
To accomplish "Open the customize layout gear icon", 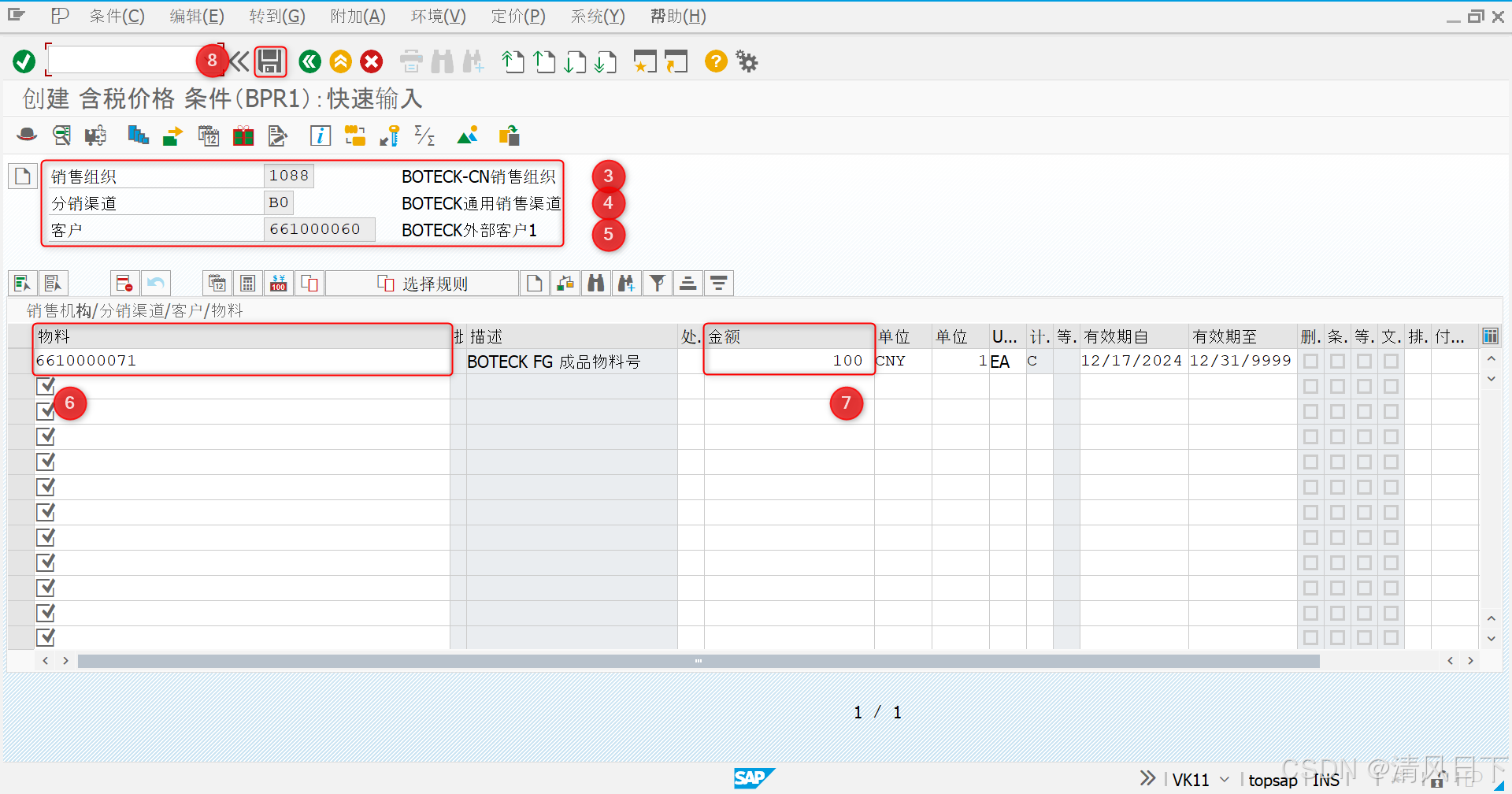I will tap(747, 61).
